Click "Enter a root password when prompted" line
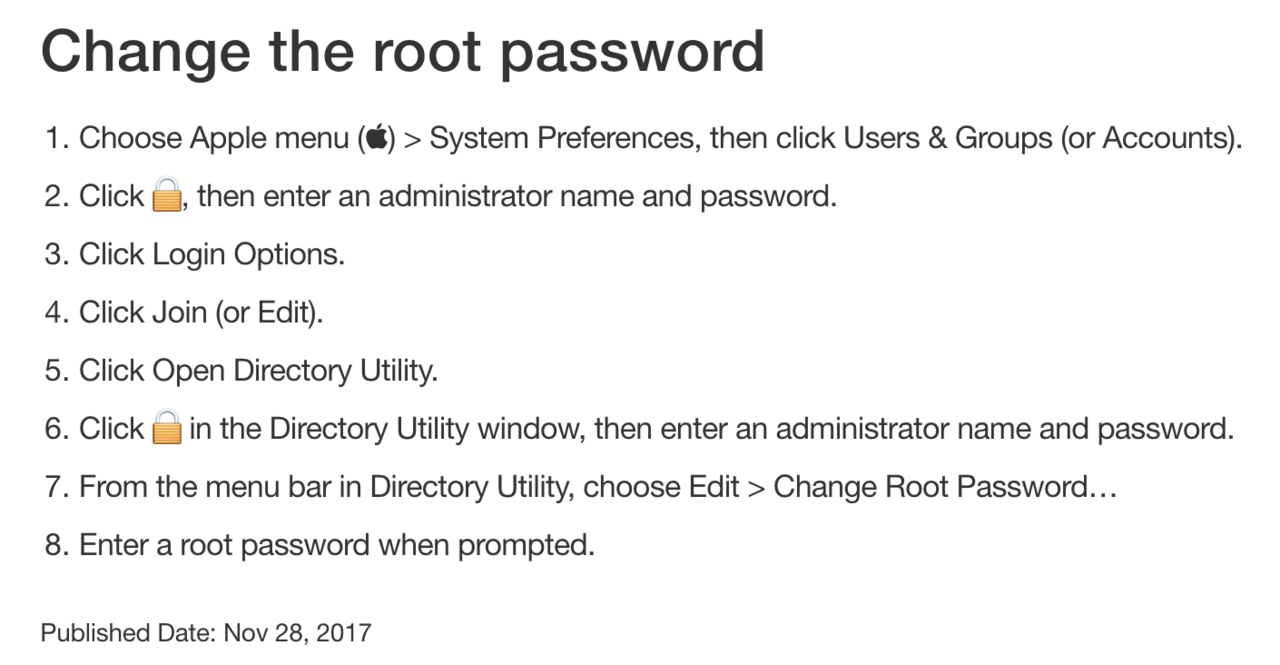This screenshot has width=1280, height=665. [x=337, y=546]
